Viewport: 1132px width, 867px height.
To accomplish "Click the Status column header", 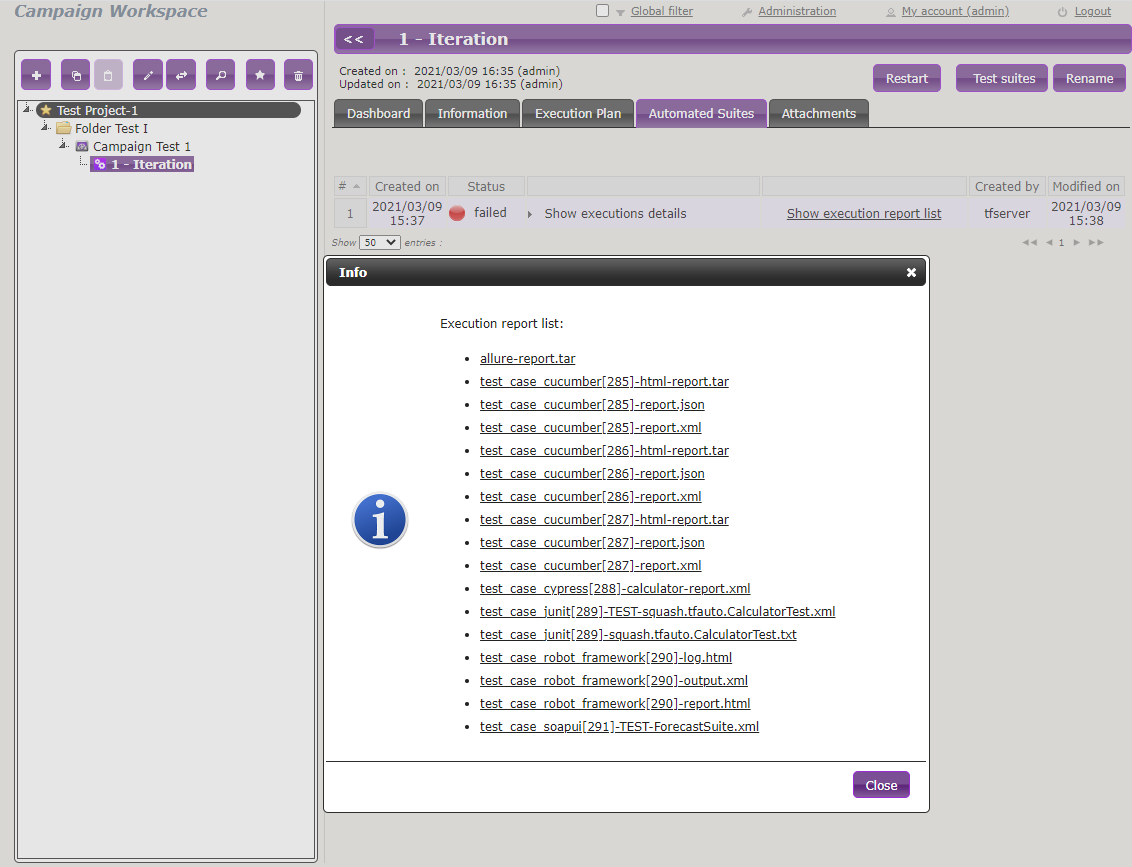I will click(486, 186).
